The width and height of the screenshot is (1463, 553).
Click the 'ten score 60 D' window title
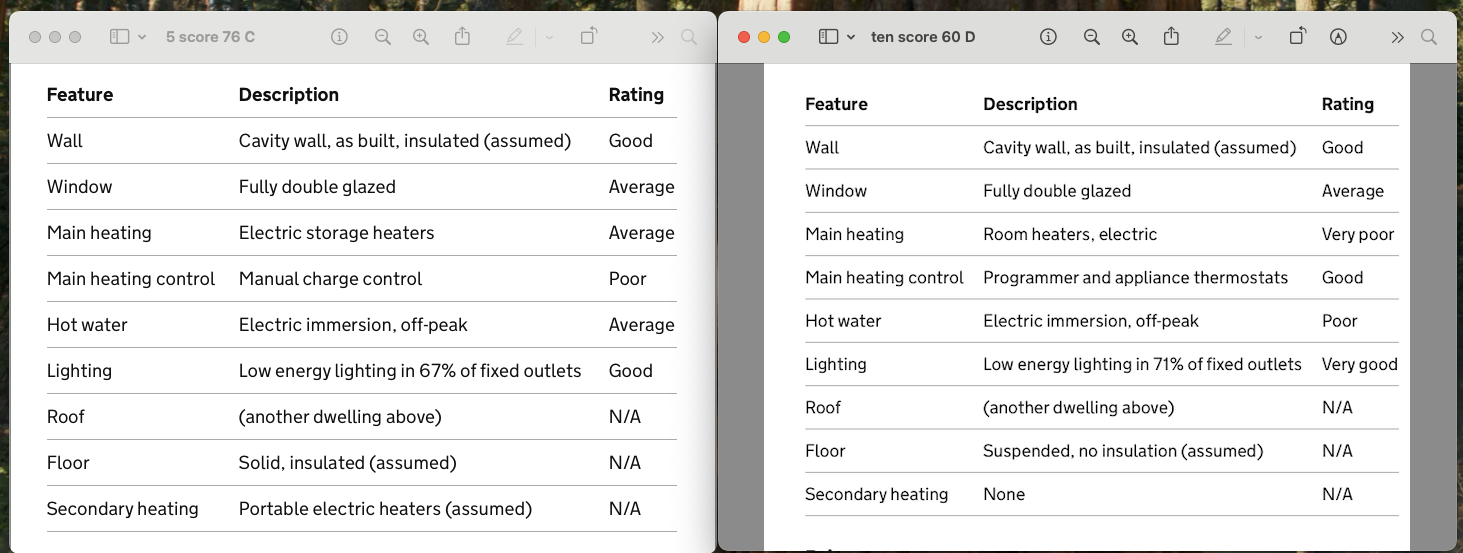tap(923, 37)
